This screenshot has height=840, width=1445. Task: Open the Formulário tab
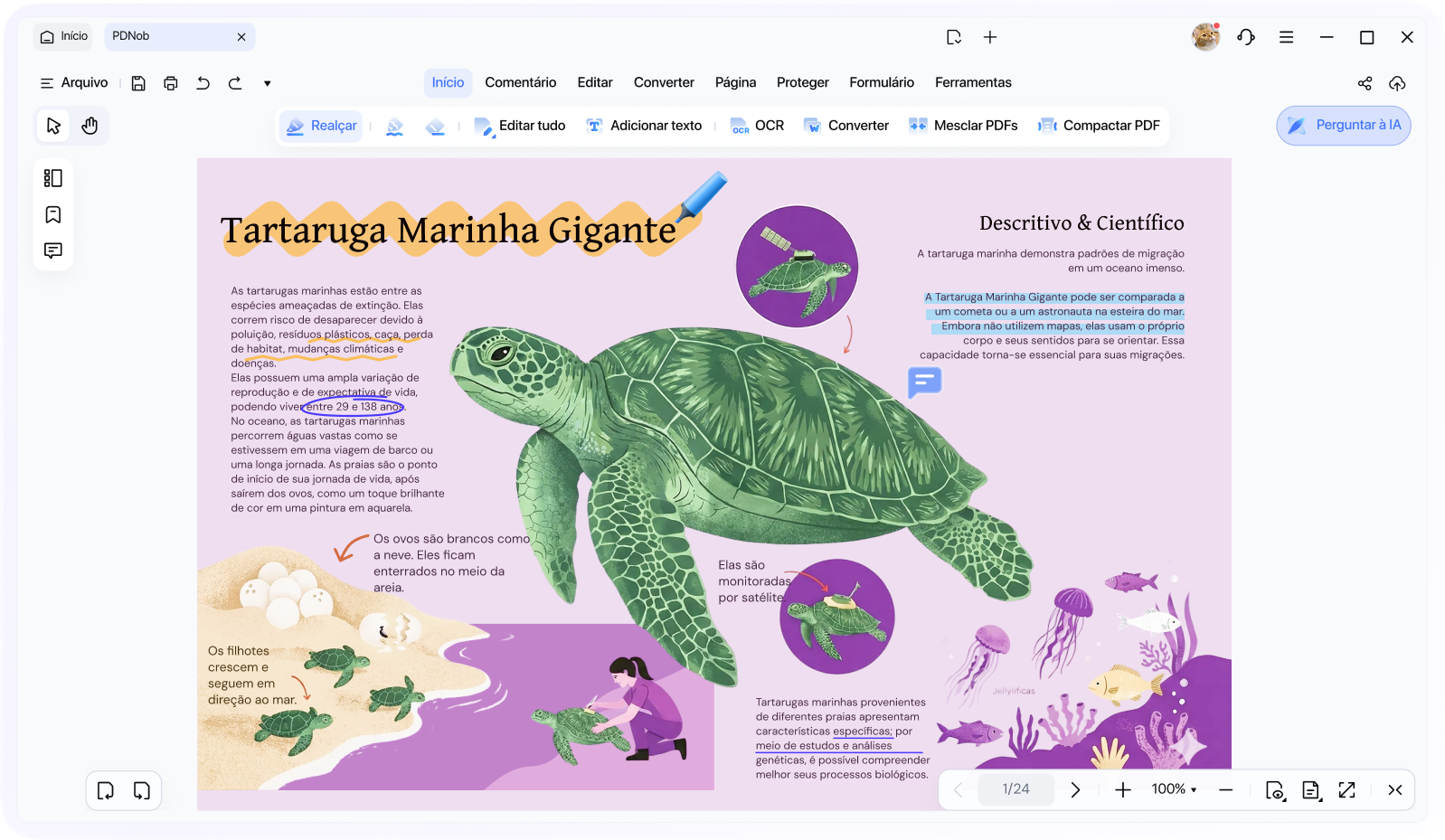882,82
